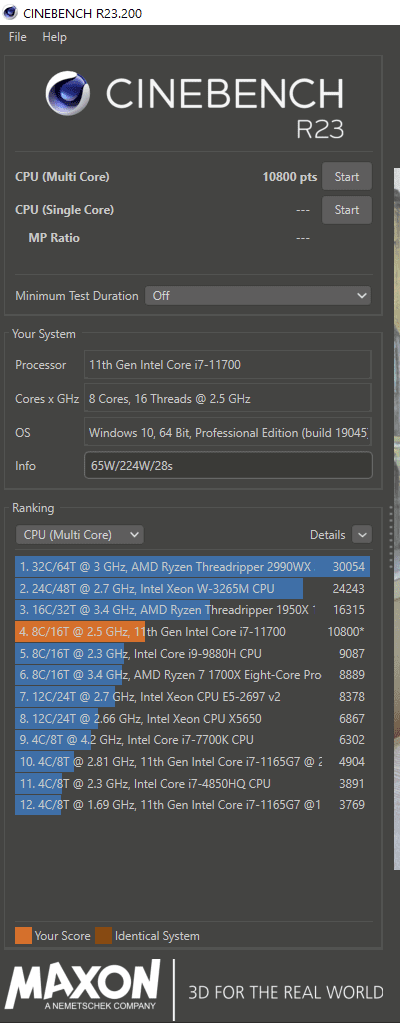Screen dimensions: 400x1023
Task: Click the Info field with 65W/224W/28s
Action: (228, 466)
